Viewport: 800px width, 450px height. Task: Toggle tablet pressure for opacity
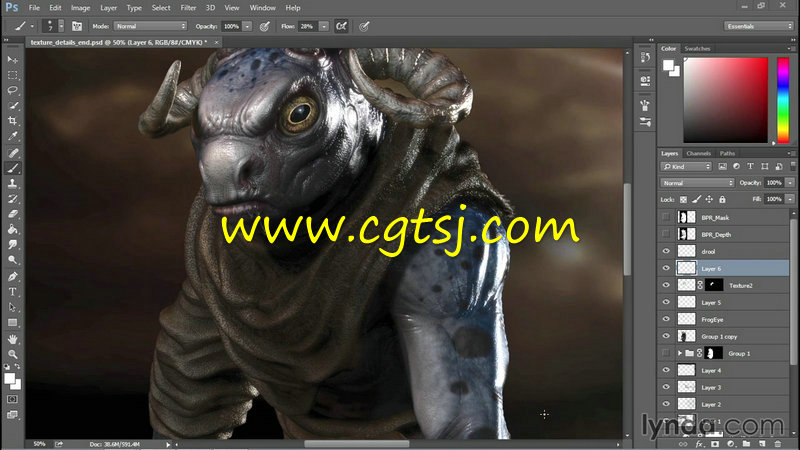pos(264,26)
